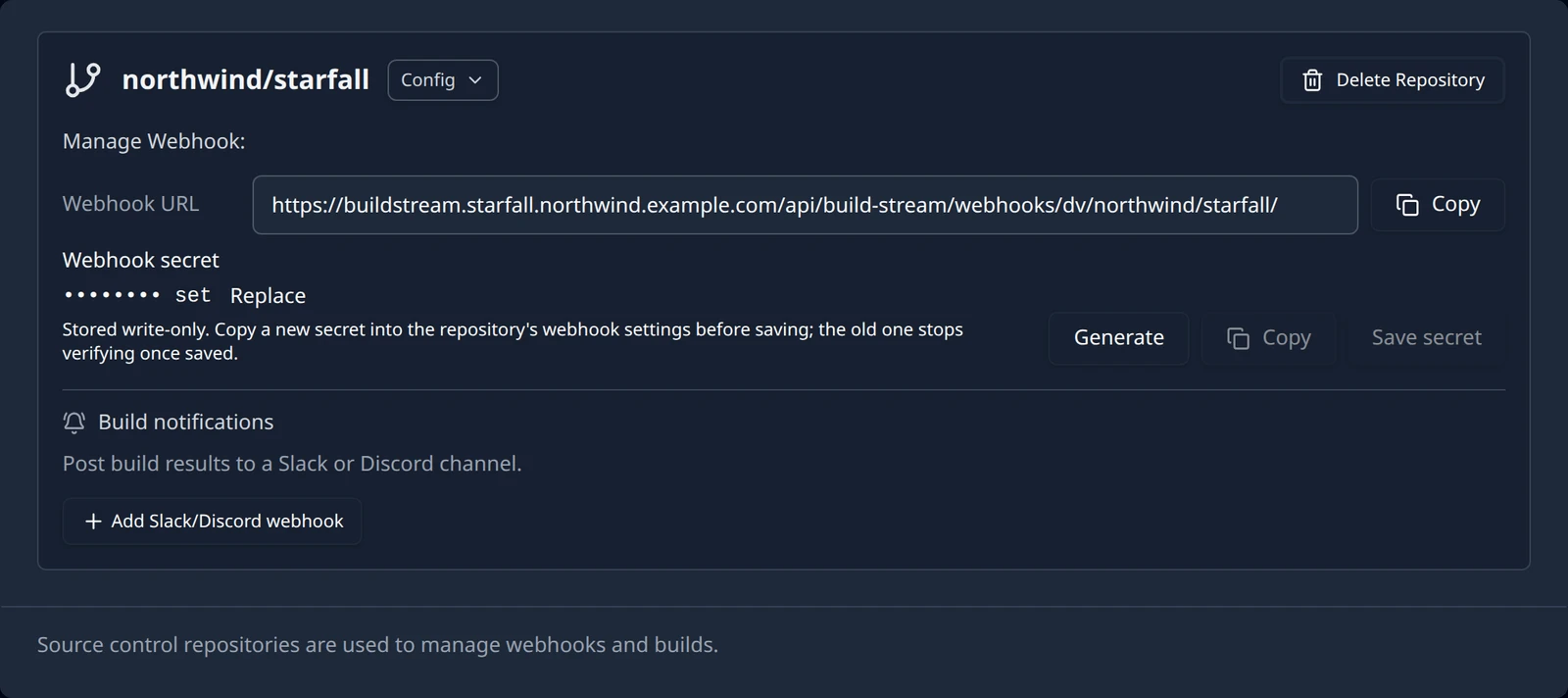Click 'Post build results to a Slack or Discord channel.'
Image resolution: width=1568 pixels, height=698 pixels.
click(x=292, y=464)
